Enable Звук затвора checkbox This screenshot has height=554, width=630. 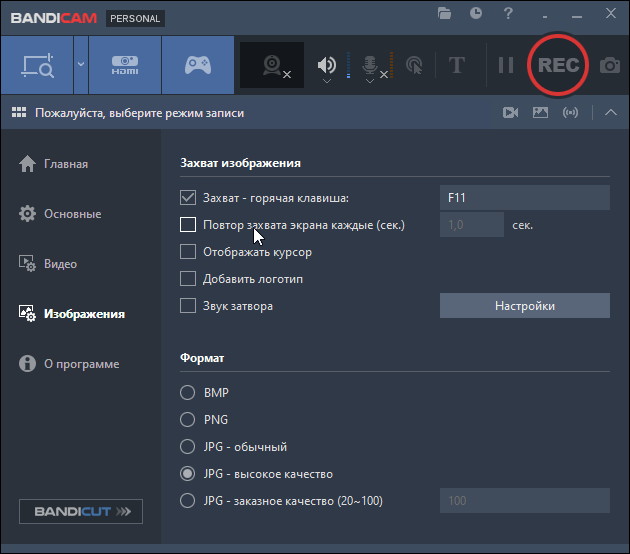pyautogui.click(x=188, y=306)
